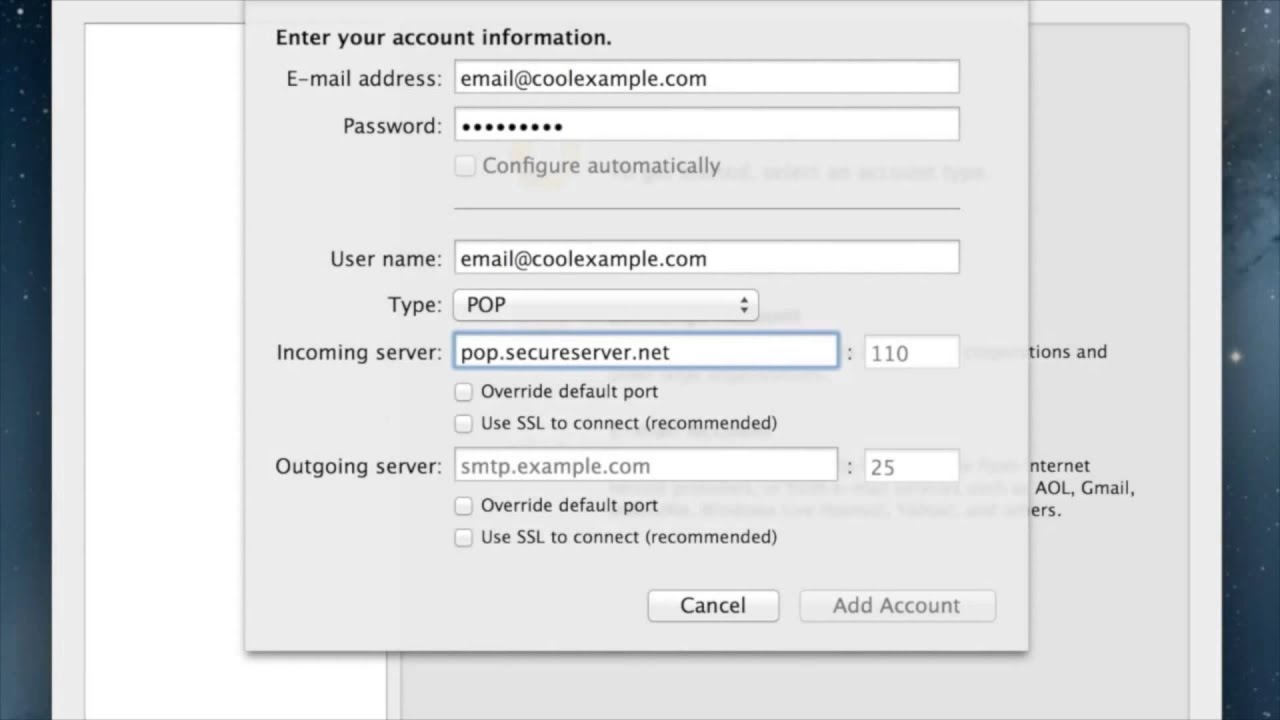Screen dimensions: 1280x720
Task: Select the incoming port field showing 110
Action: click(x=911, y=353)
